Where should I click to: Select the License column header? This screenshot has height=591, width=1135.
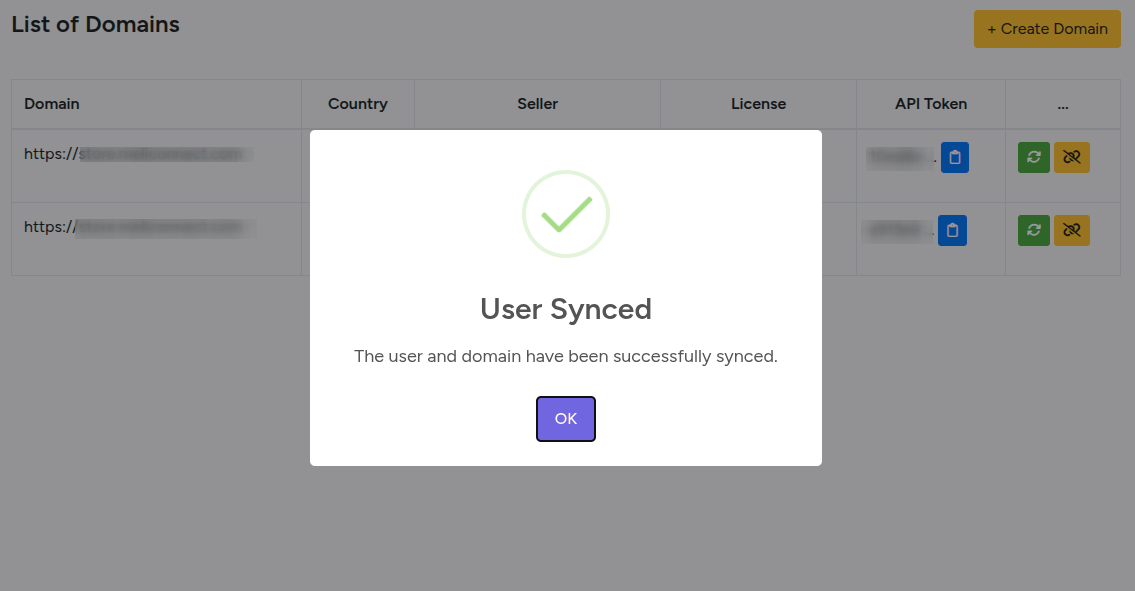click(759, 104)
